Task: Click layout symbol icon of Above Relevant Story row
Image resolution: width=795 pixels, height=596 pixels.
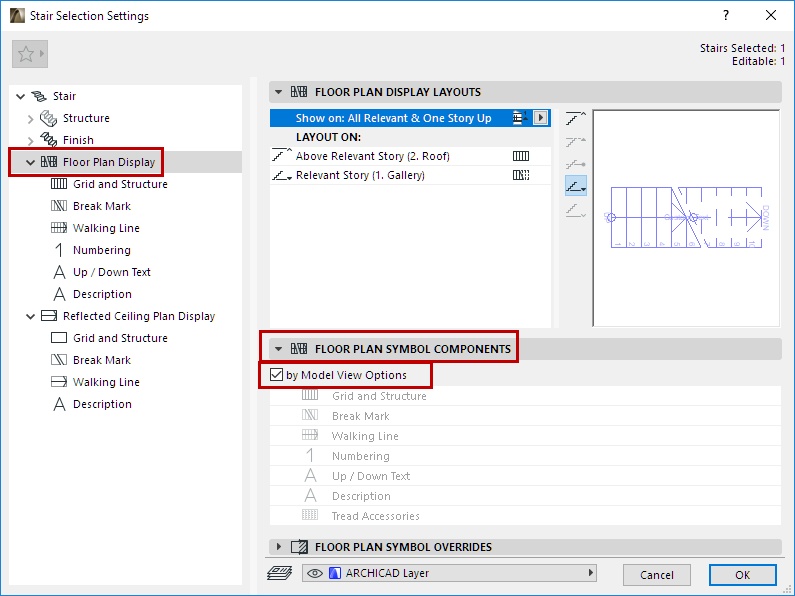Action: [521, 156]
